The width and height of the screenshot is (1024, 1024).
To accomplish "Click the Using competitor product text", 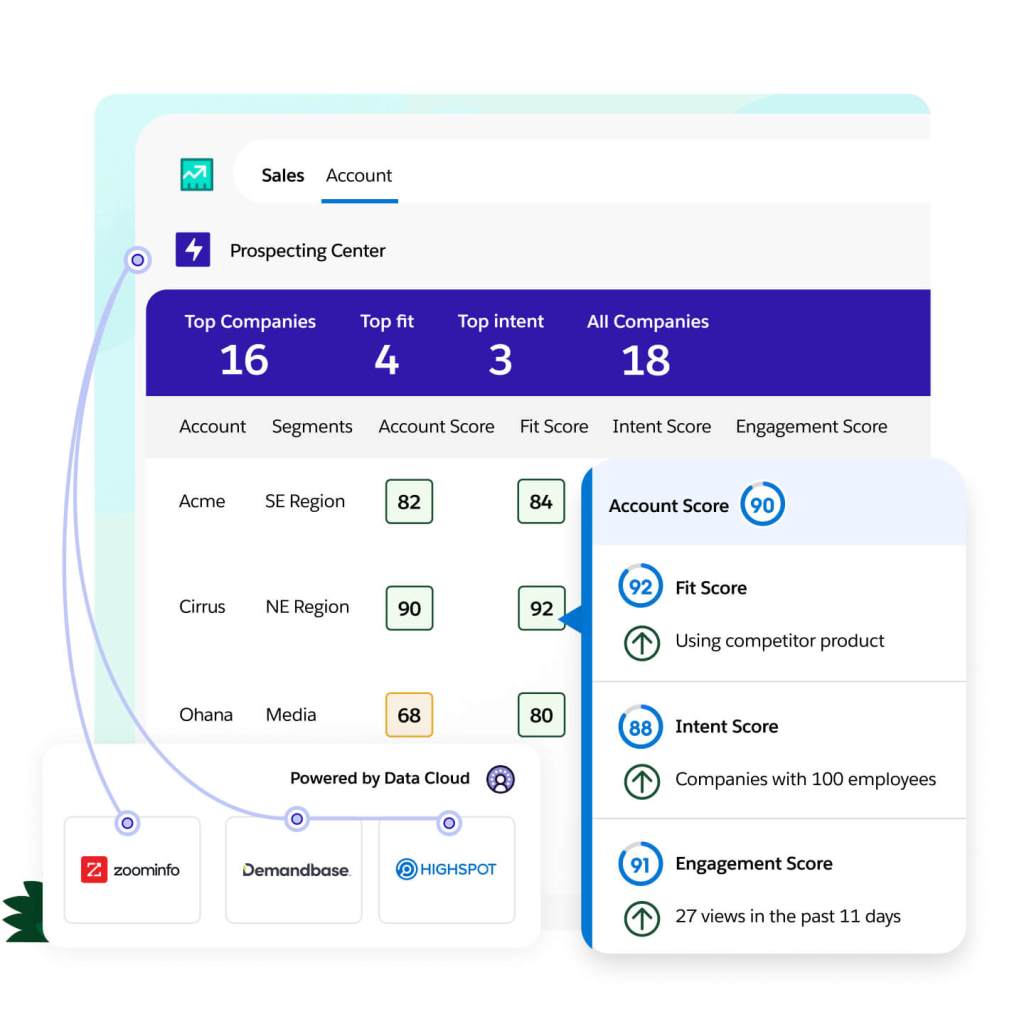I will point(779,641).
